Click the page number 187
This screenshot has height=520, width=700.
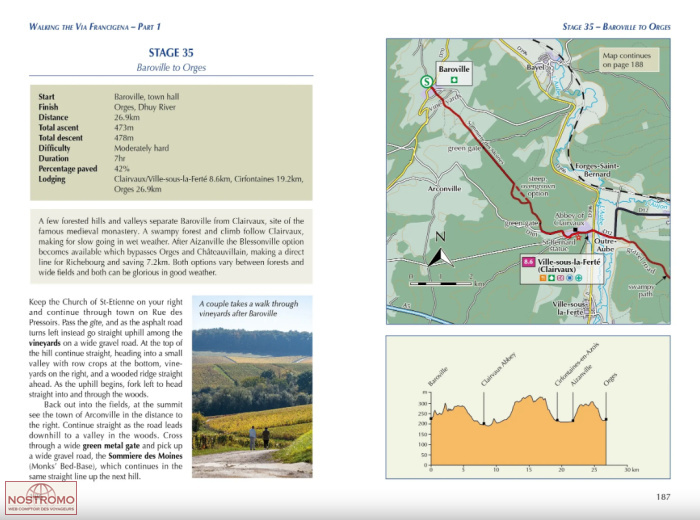coord(663,497)
